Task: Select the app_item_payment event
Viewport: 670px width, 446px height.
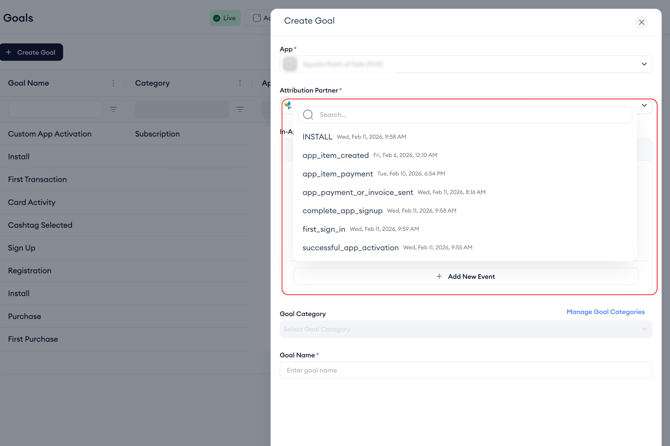Action: pyautogui.click(x=338, y=174)
